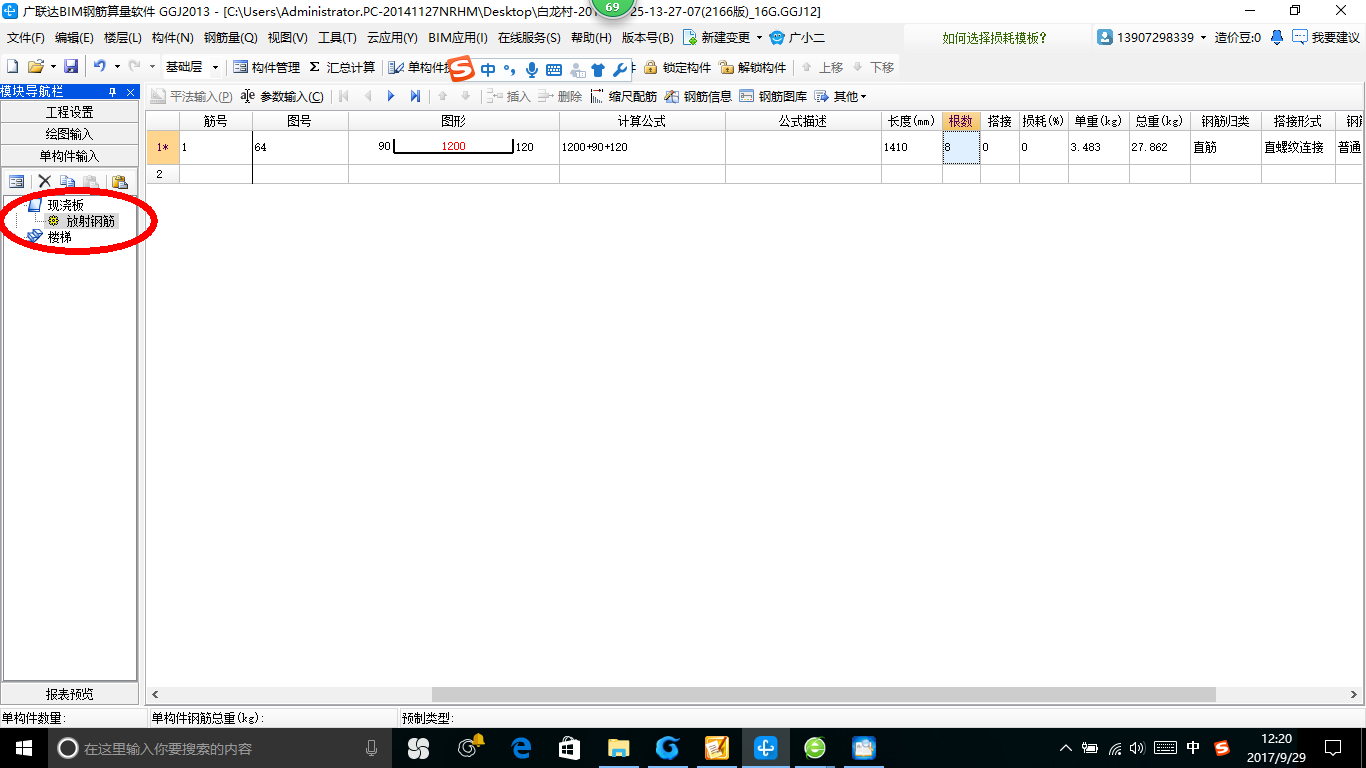Screen dimensions: 1366x768
Task: Close the 模块导航栏 panel
Action: click(130, 91)
